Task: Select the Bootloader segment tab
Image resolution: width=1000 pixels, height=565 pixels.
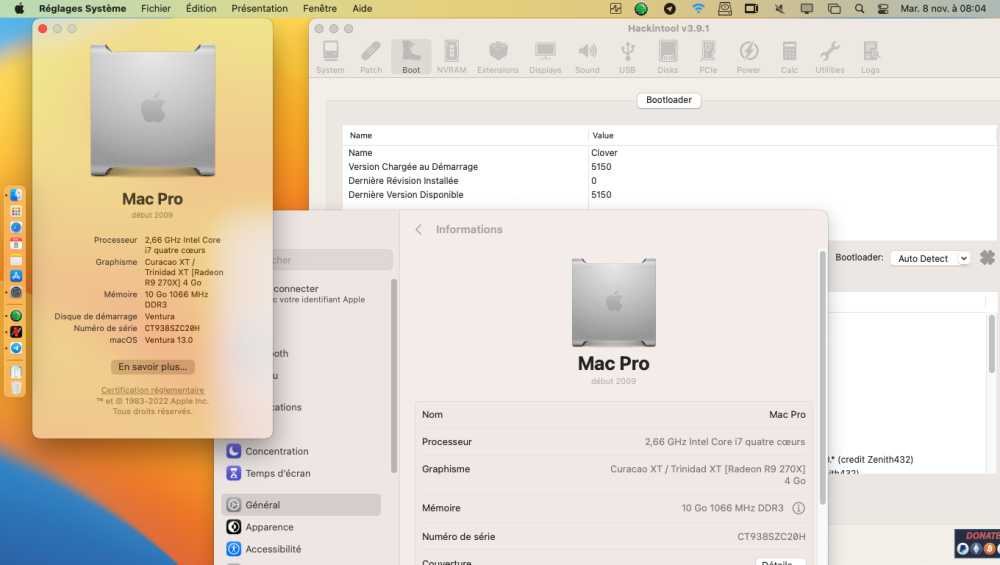Action: pos(669,100)
